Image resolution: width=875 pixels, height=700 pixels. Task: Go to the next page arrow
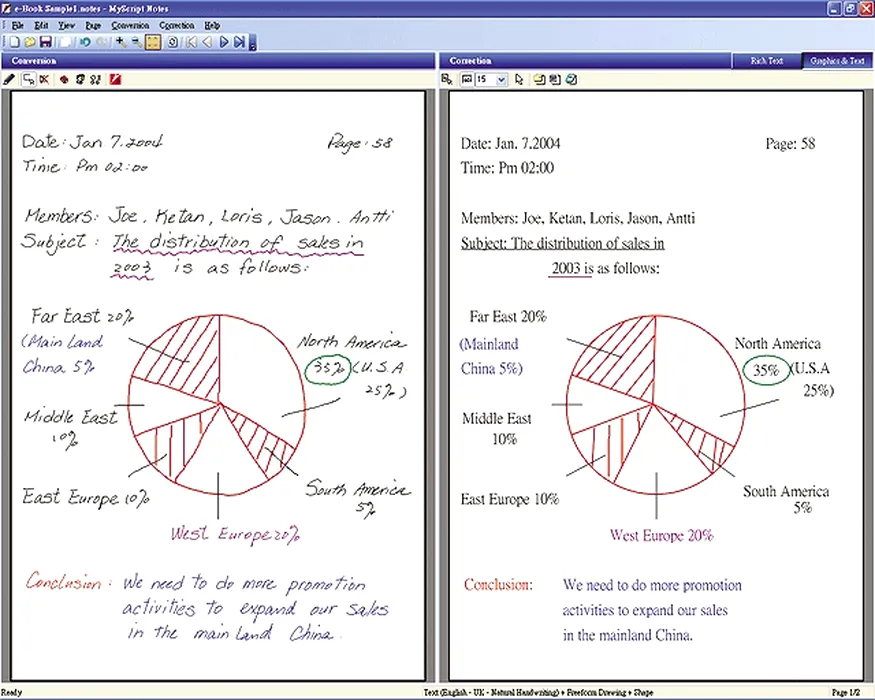click(224, 42)
